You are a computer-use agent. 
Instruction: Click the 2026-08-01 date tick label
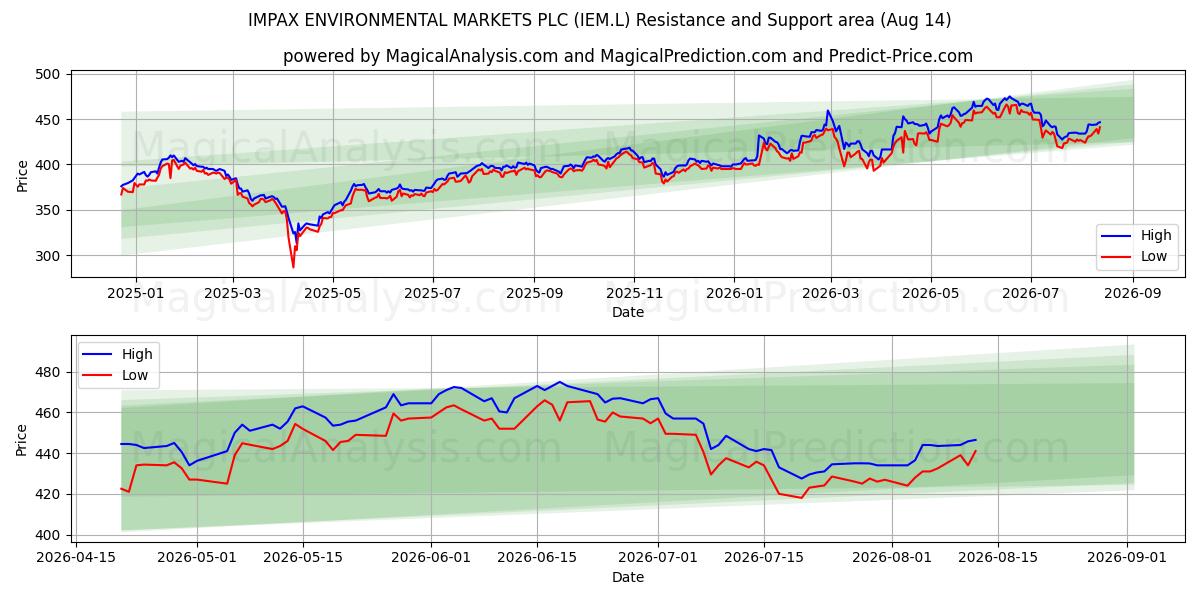point(893,557)
